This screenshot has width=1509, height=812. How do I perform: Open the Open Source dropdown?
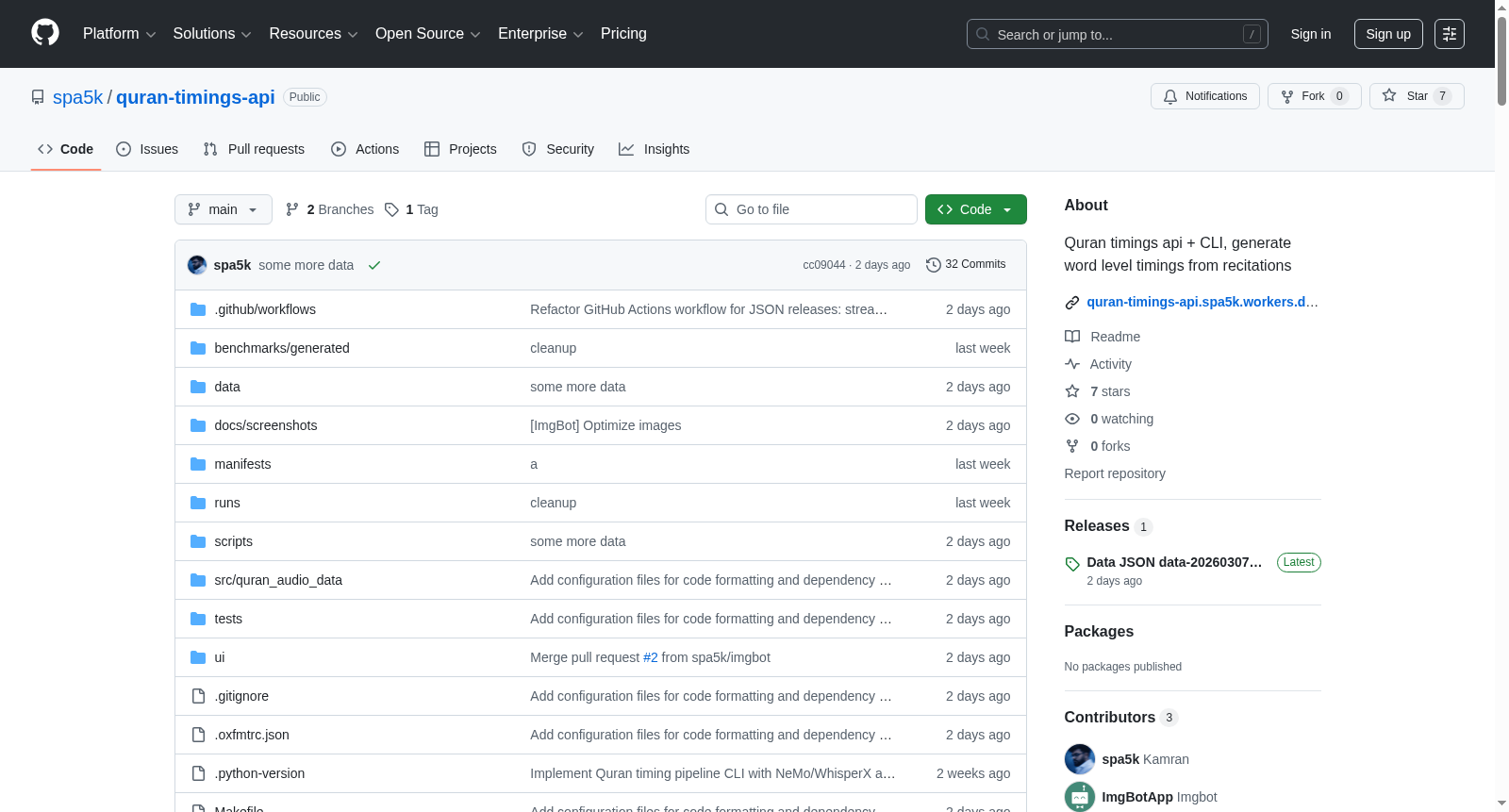point(428,34)
